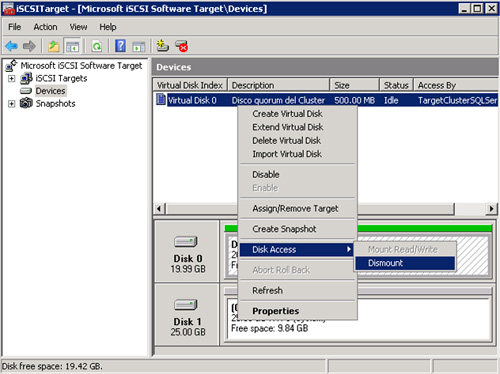Select Create Snapshot menu entry
500x374 pixels.
298,229
